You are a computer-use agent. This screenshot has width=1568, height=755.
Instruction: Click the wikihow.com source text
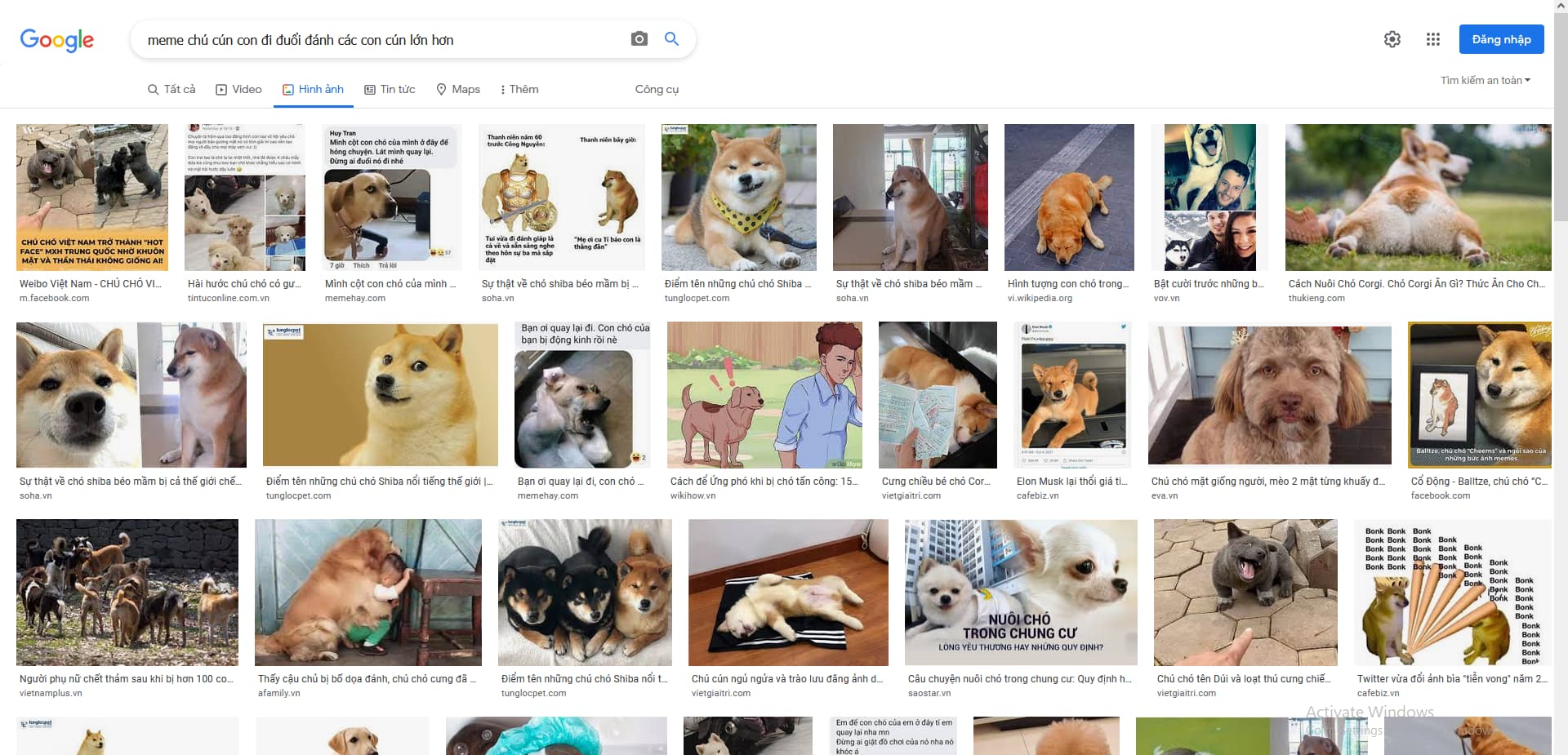693,496
